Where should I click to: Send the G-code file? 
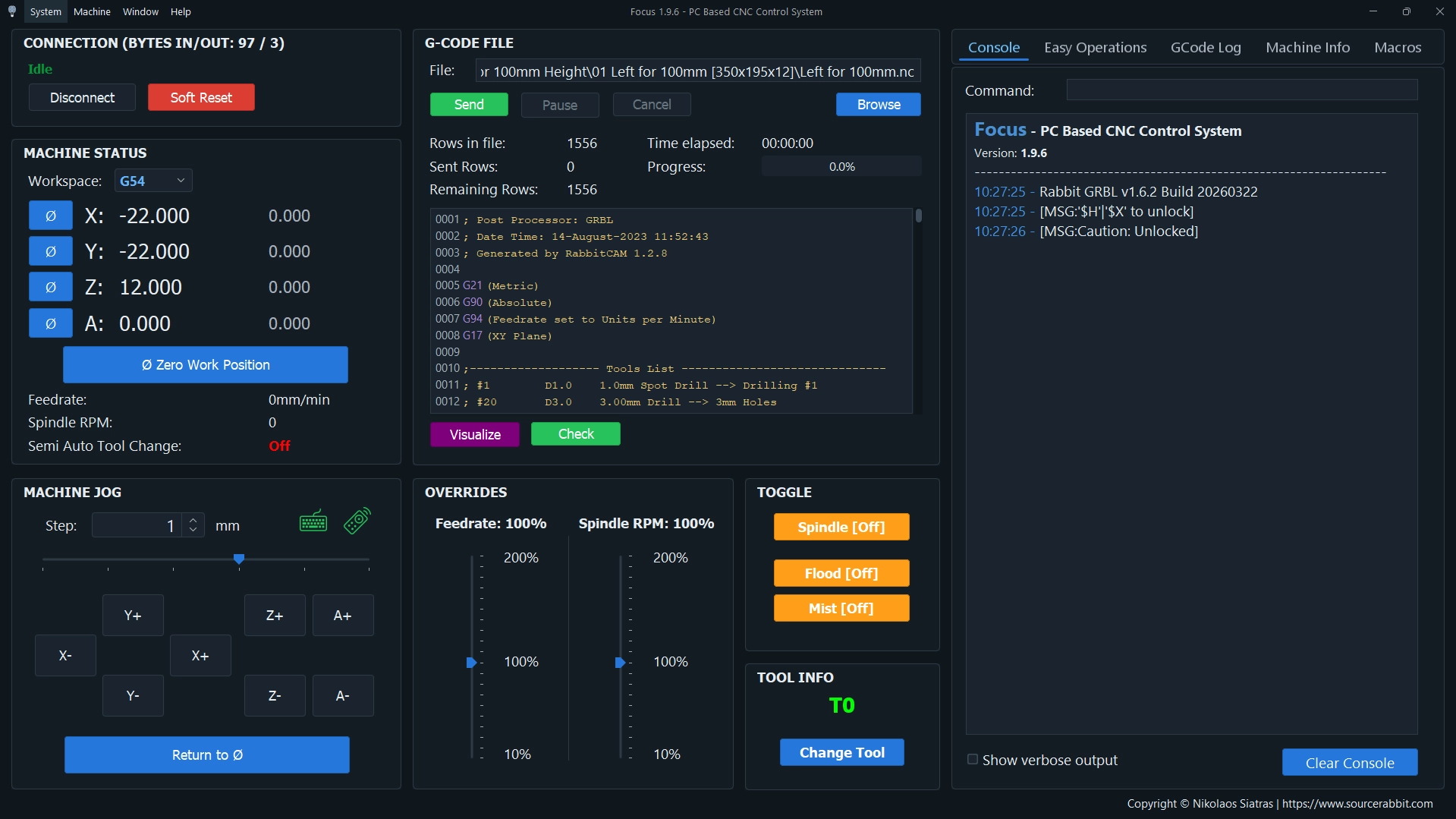point(469,105)
